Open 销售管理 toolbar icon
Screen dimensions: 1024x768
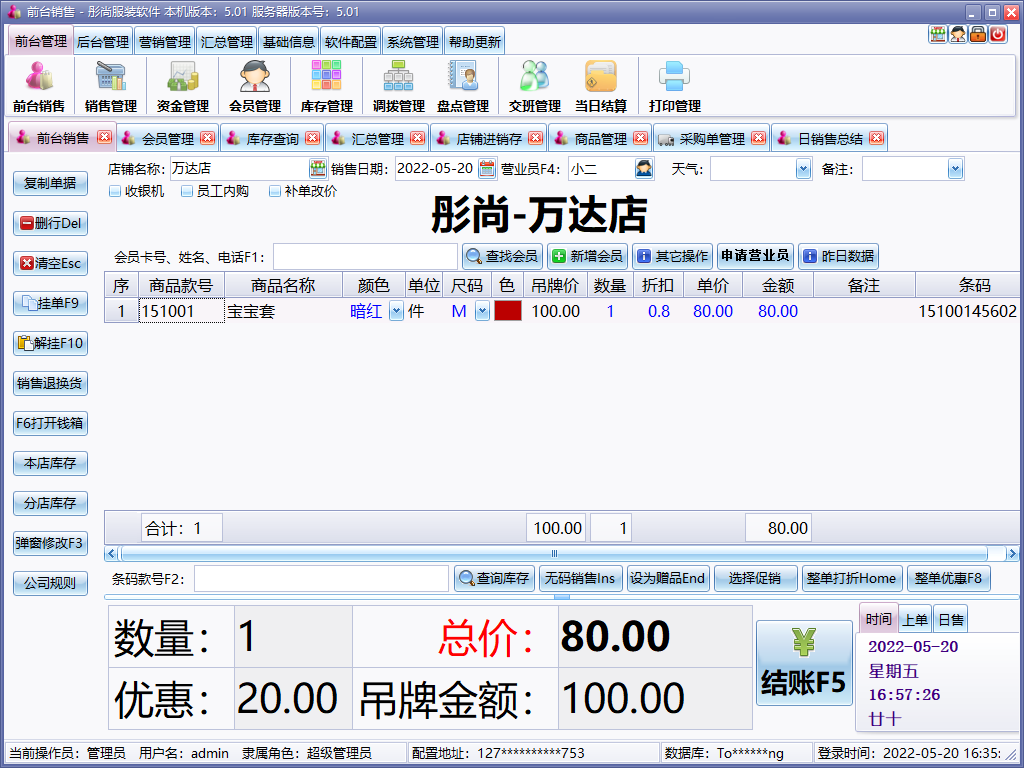[110, 86]
